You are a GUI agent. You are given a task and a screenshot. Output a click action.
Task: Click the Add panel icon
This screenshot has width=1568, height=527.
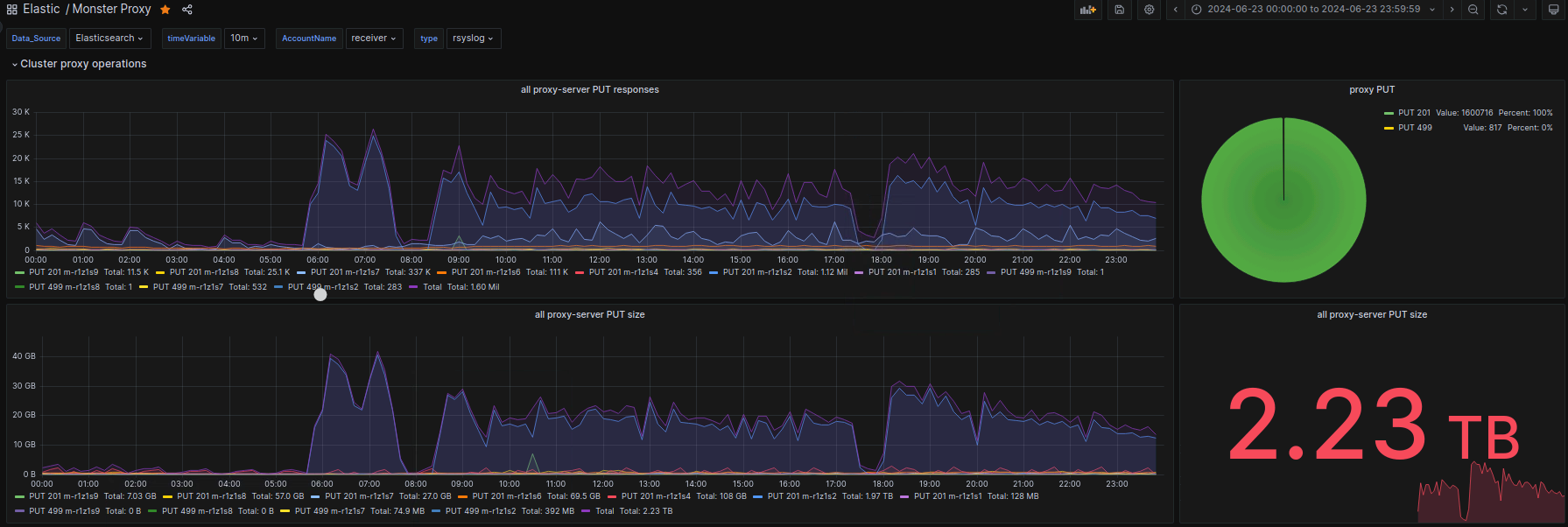point(1087,10)
